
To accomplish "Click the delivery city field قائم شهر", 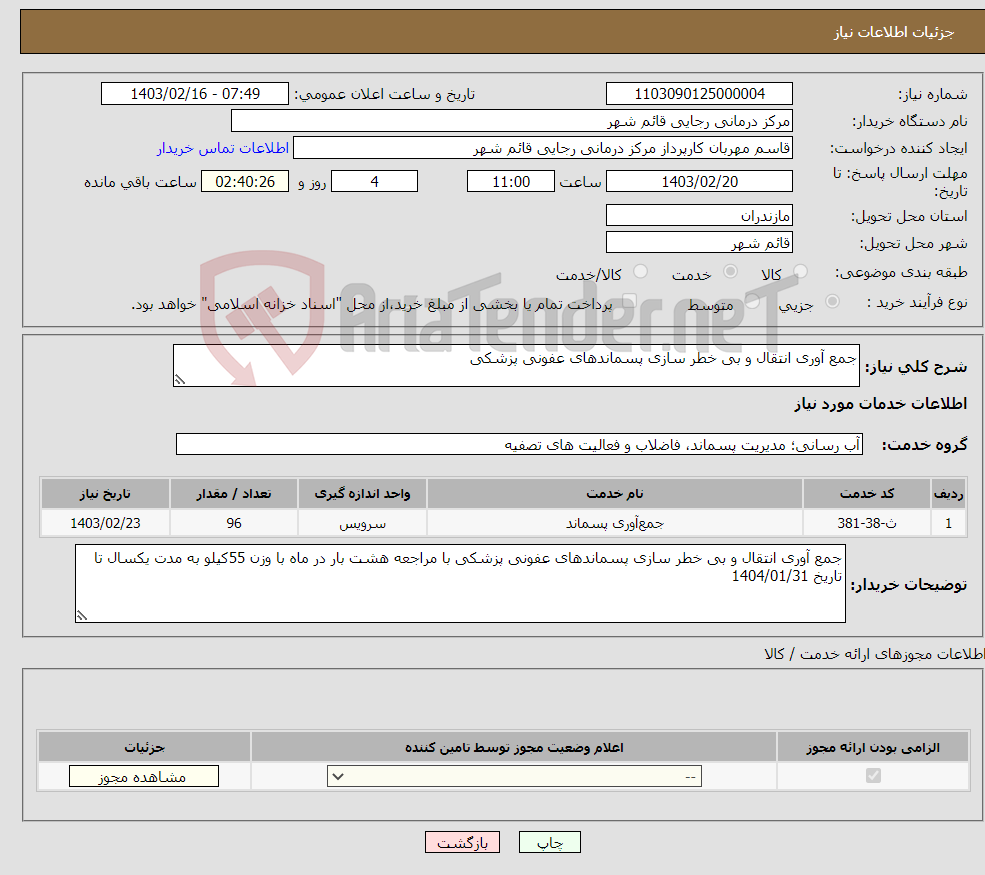I will click(x=699, y=242).
